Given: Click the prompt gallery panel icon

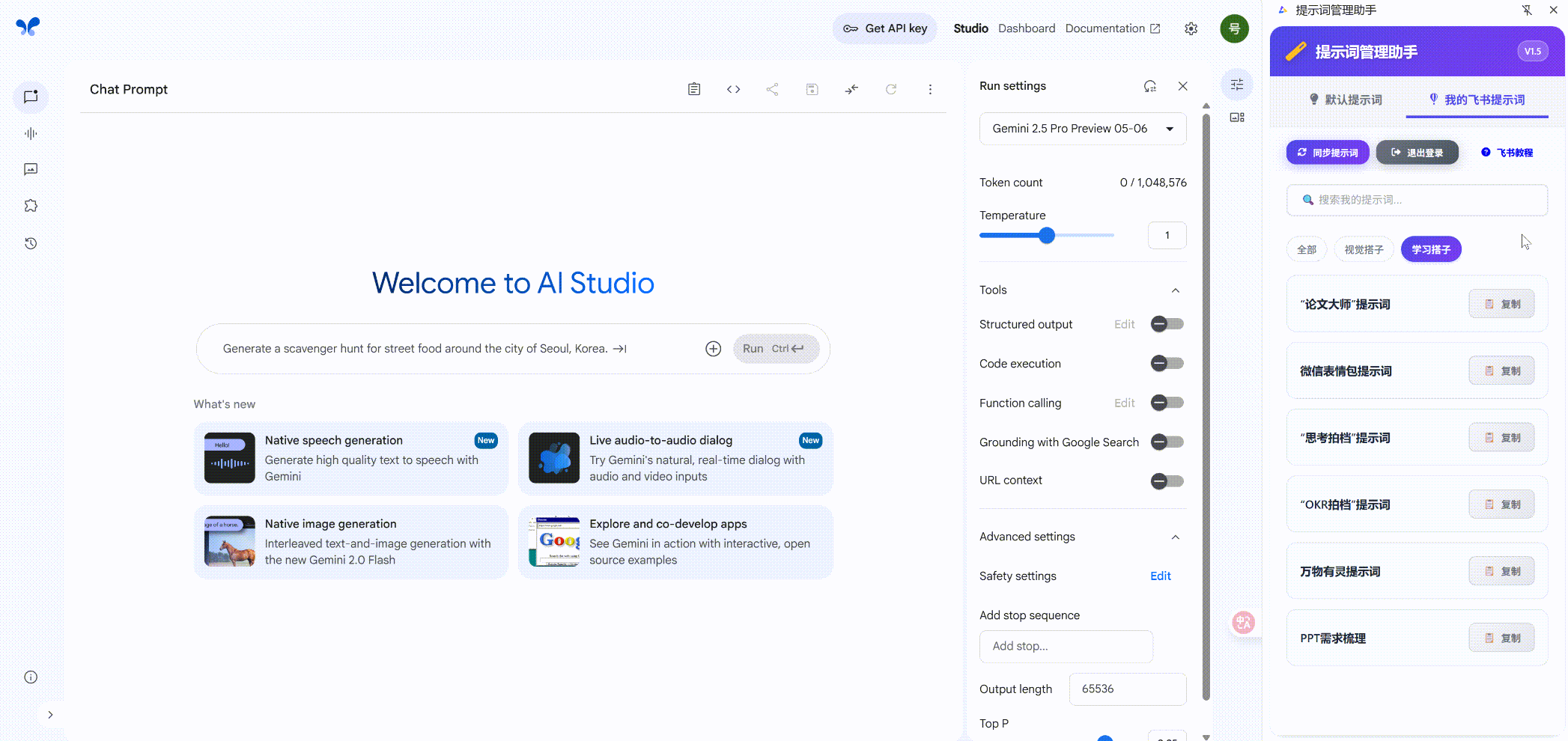Looking at the screenshot, I should point(1237,118).
